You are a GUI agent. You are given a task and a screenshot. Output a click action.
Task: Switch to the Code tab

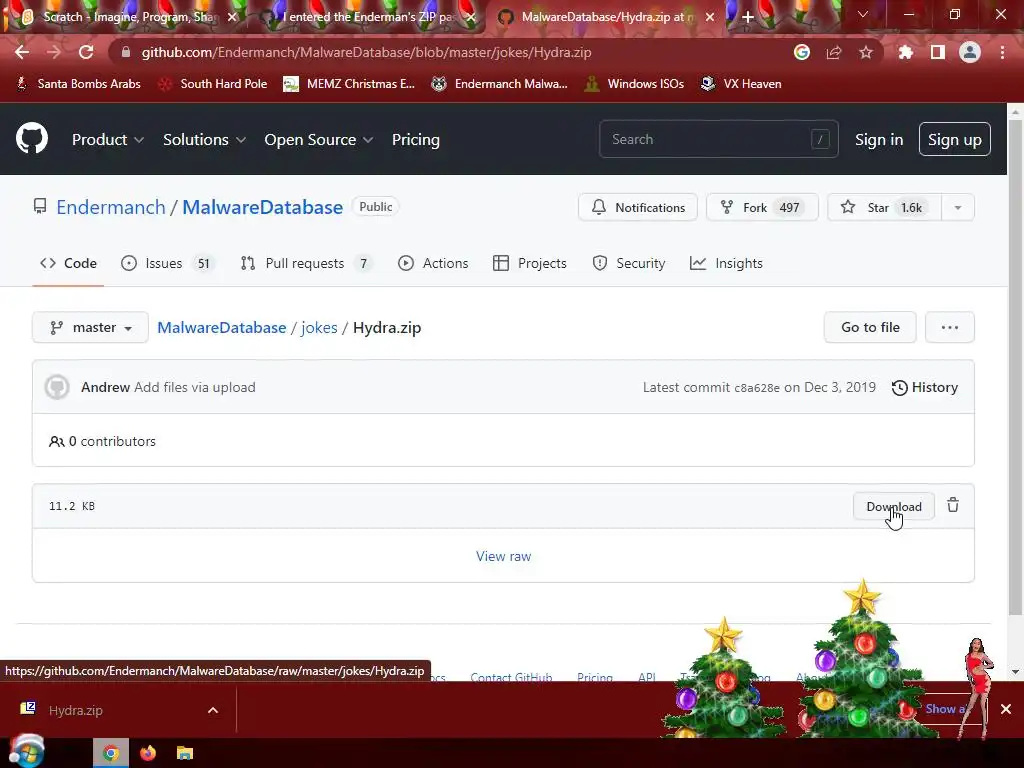(x=68, y=263)
